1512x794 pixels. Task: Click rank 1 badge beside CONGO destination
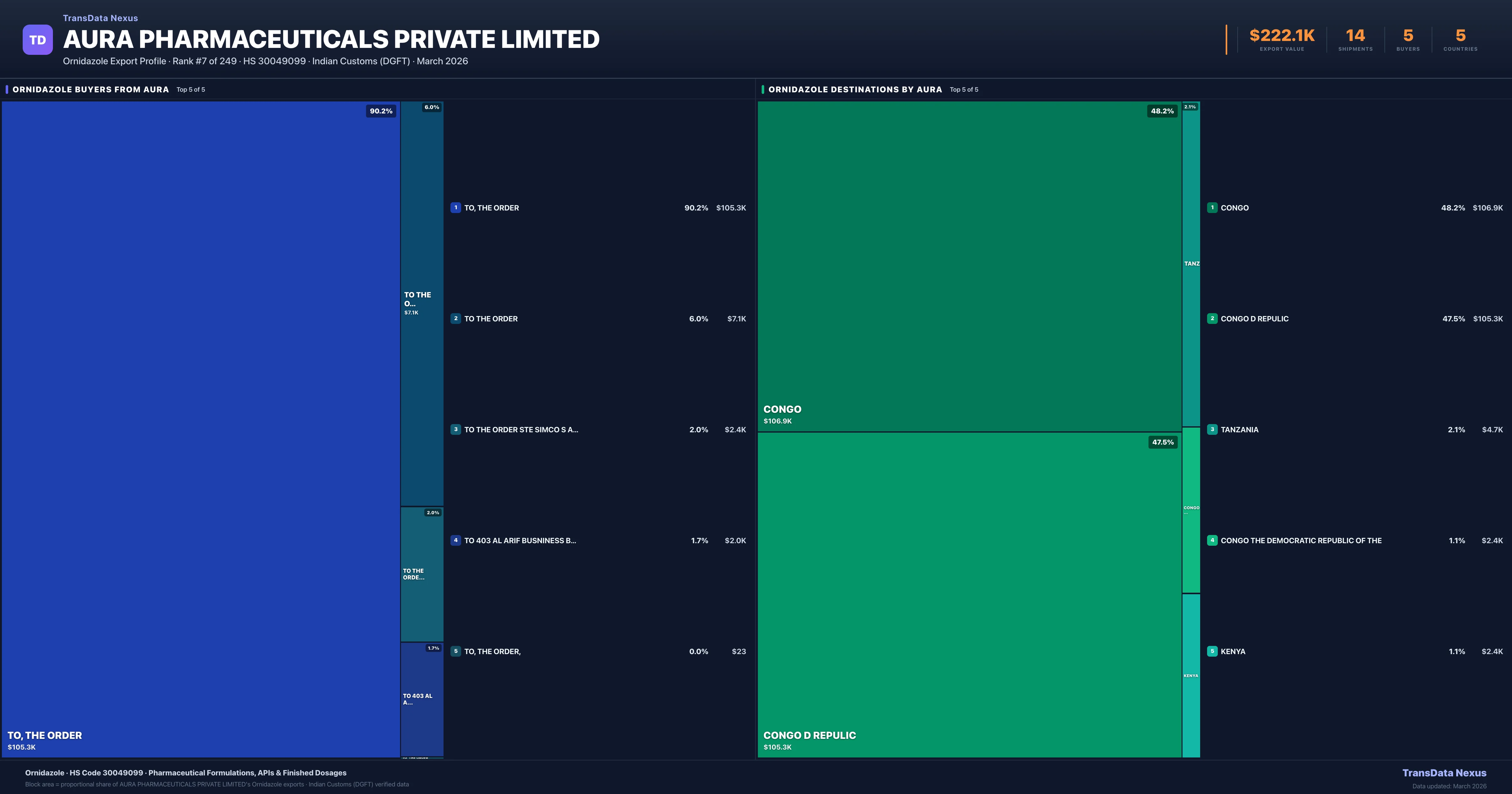tap(1212, 208)
